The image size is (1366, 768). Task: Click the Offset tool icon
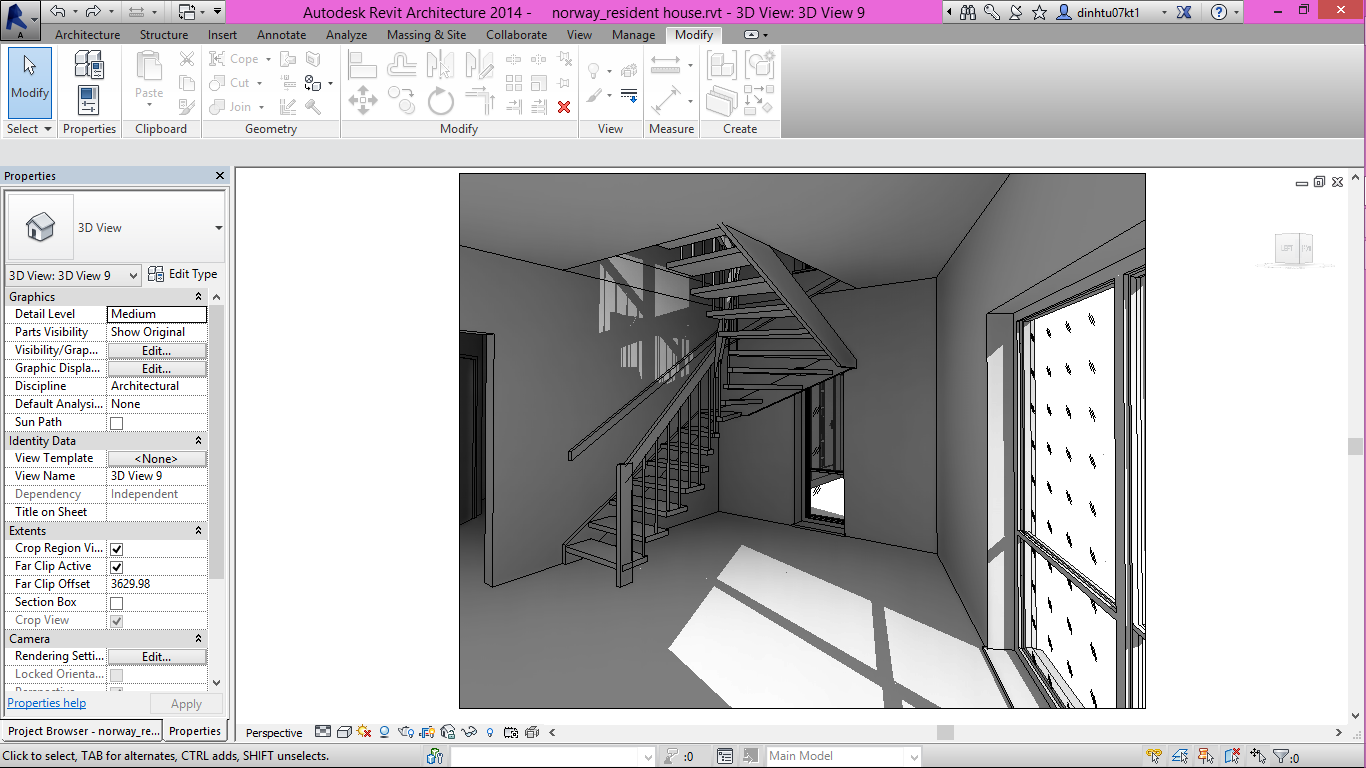pos(402,65)
